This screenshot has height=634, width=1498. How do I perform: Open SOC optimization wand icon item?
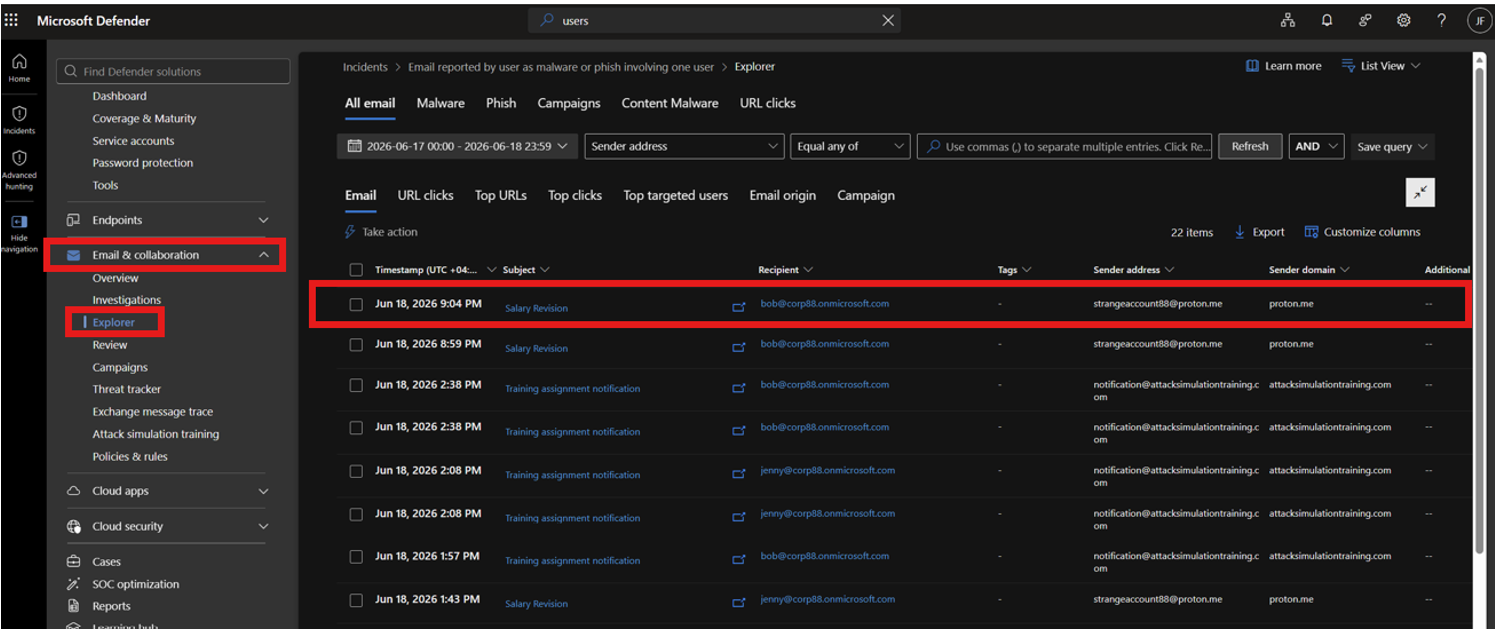coord(73,584)
